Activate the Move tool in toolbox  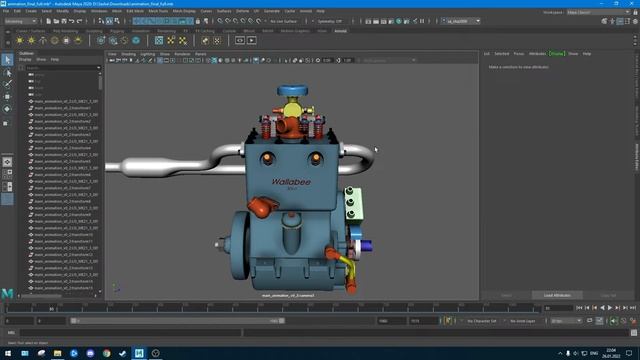(7, 97)
